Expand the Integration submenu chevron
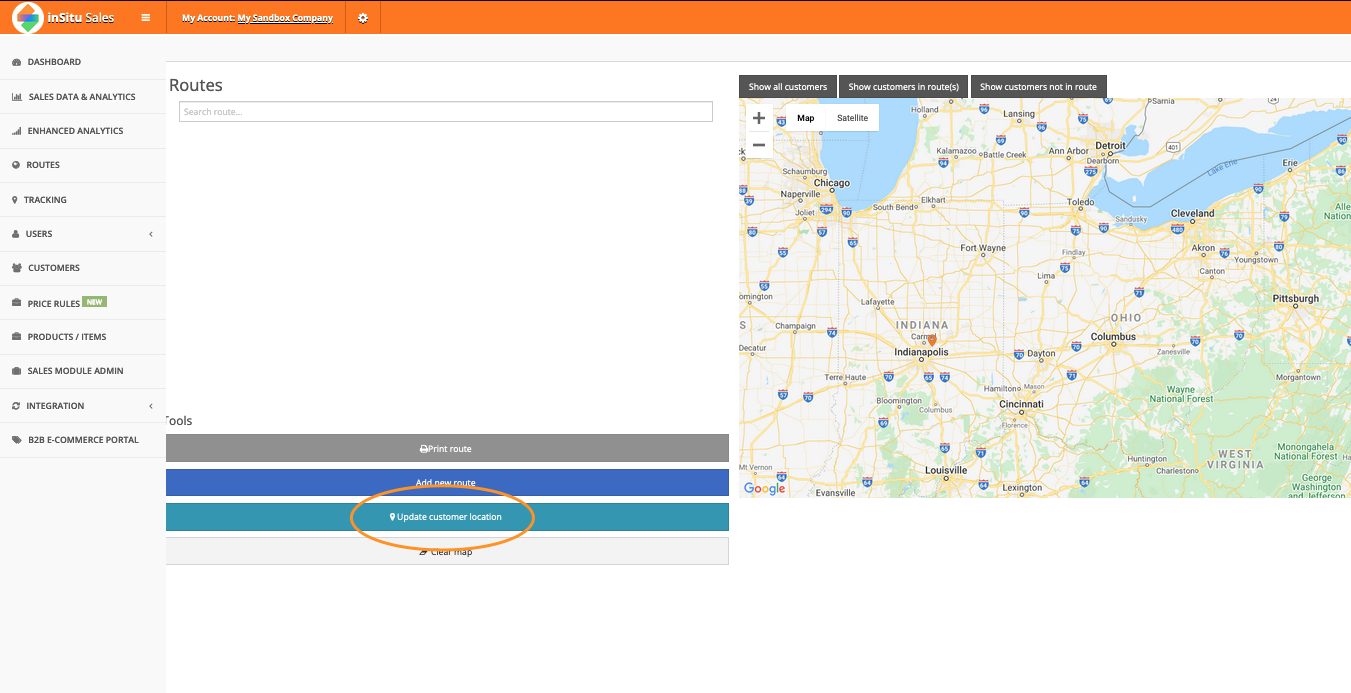1351x693 pixels. (151, 406)
